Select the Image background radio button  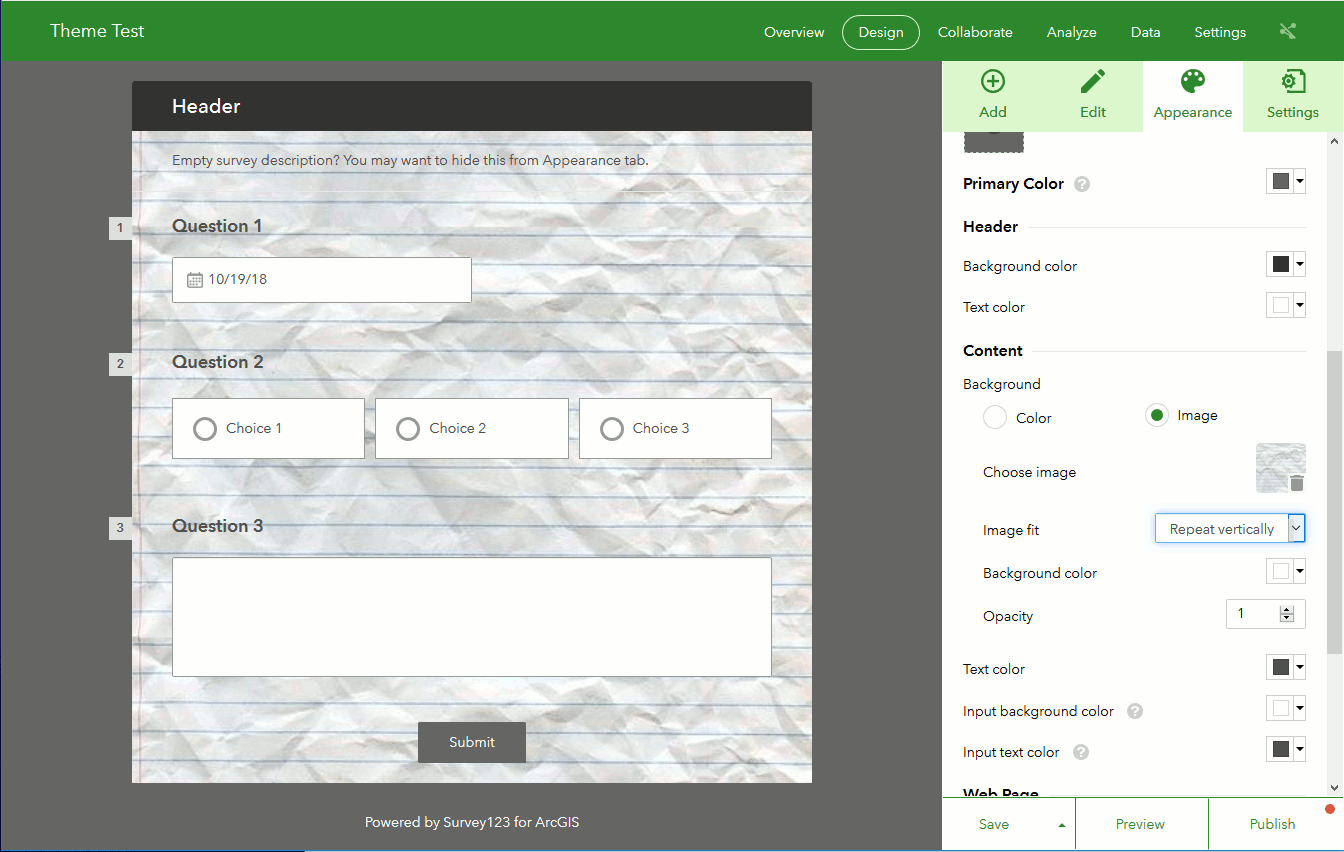(x=1157, y=416)
